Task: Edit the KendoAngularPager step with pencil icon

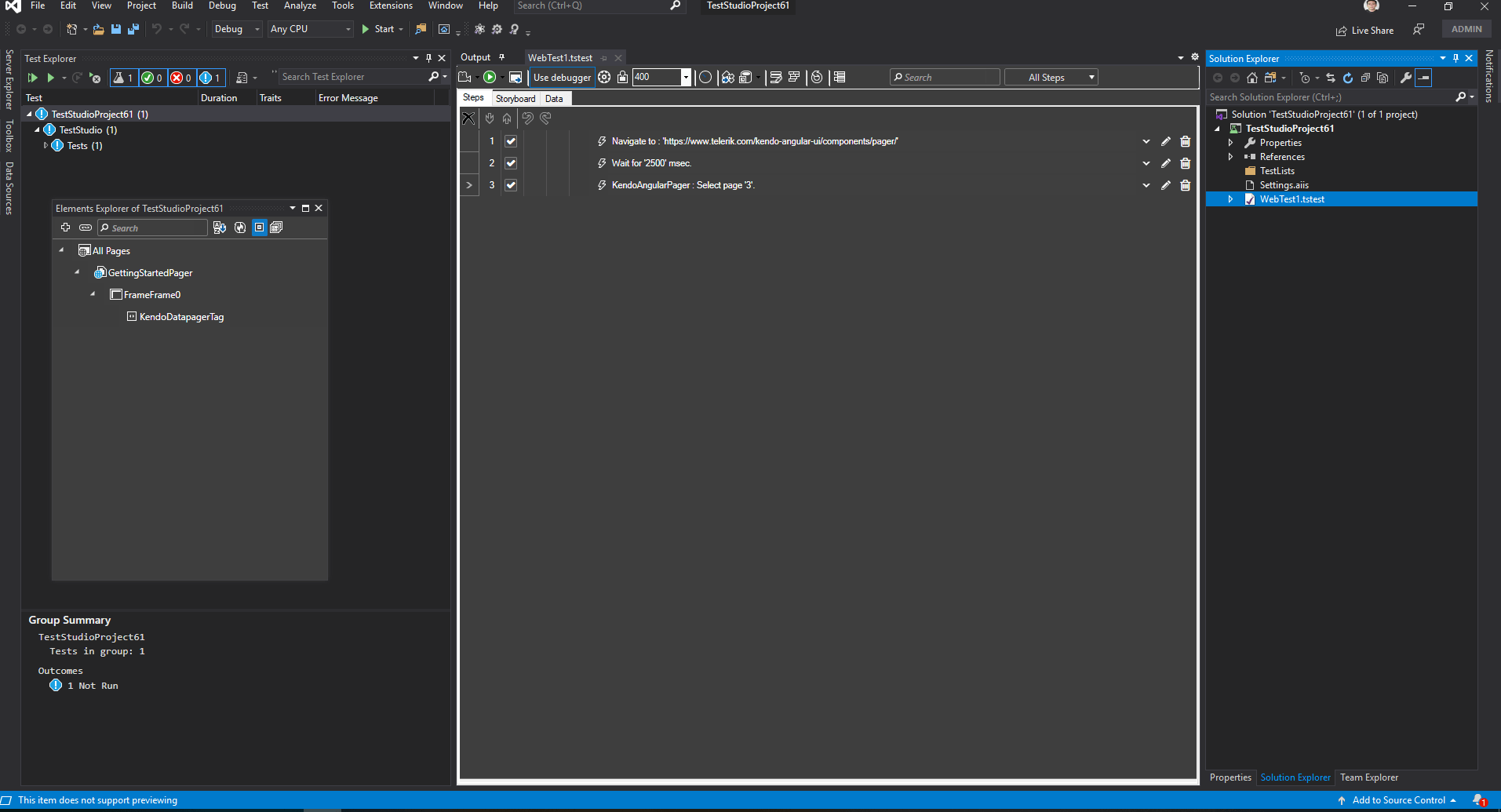Action: 1165,185
